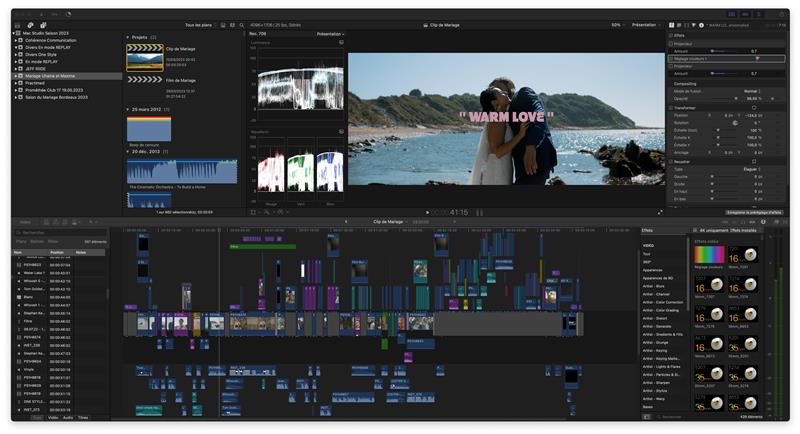Open the titles and generators sidebar
Image resolution: width=800 pixels, height=434 pixels.
click(x=43, y=25)
